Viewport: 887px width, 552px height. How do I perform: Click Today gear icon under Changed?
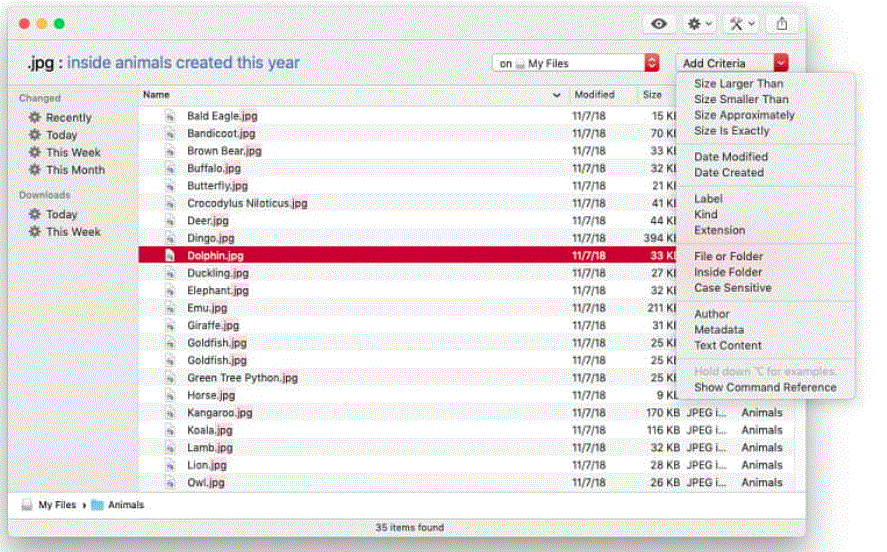pos(35,135)
